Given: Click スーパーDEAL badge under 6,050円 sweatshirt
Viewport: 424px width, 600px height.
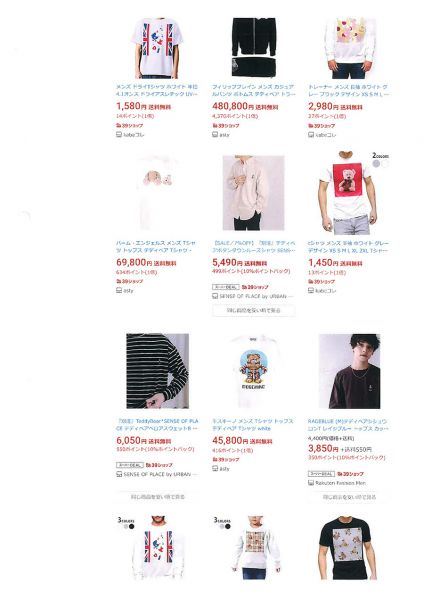Looking at the screenshot, I should click(x=130, y=465).
